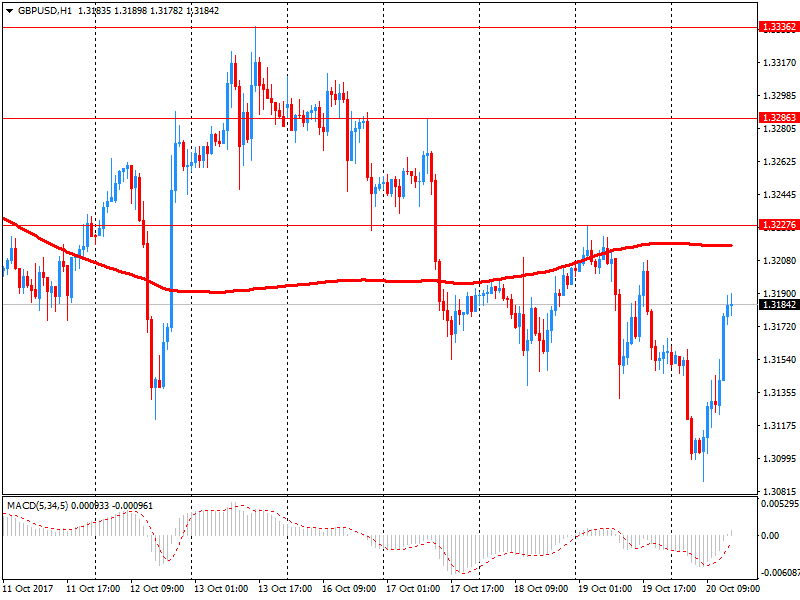This screenshot has height=600, width=800.
Task: Click the 13 Oct 01:00 time label
Action: [x=221, y=589]
